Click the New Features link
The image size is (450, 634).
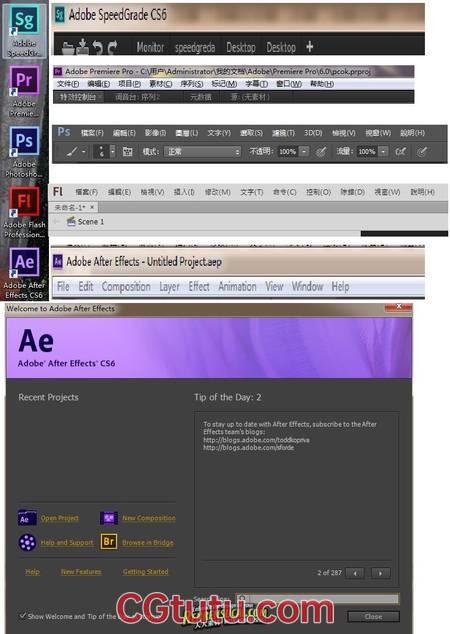click(x=81, y=572)
